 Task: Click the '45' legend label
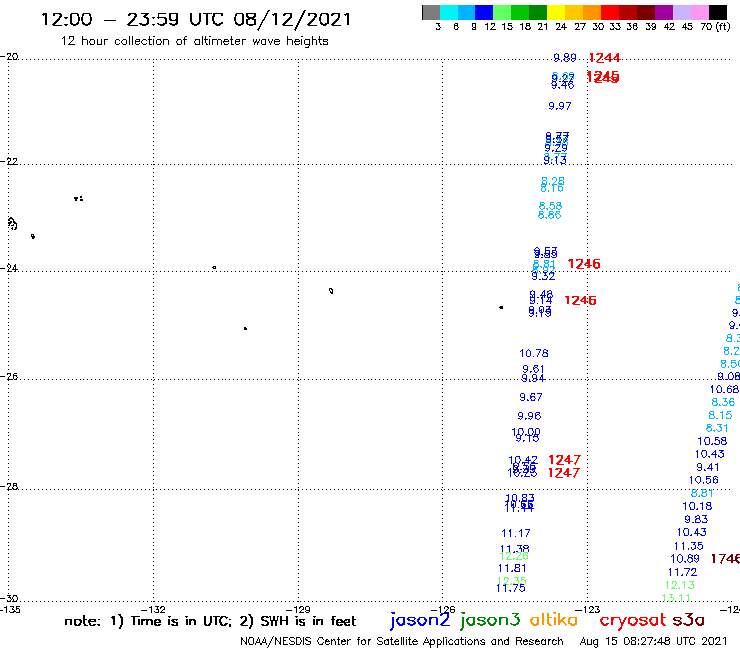pos(687,27)
